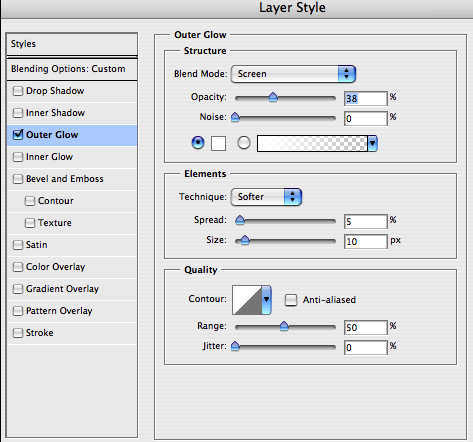Open the Blend Mode Screen dropdown
Screen dimensions: 473x442
pos(293,74)
